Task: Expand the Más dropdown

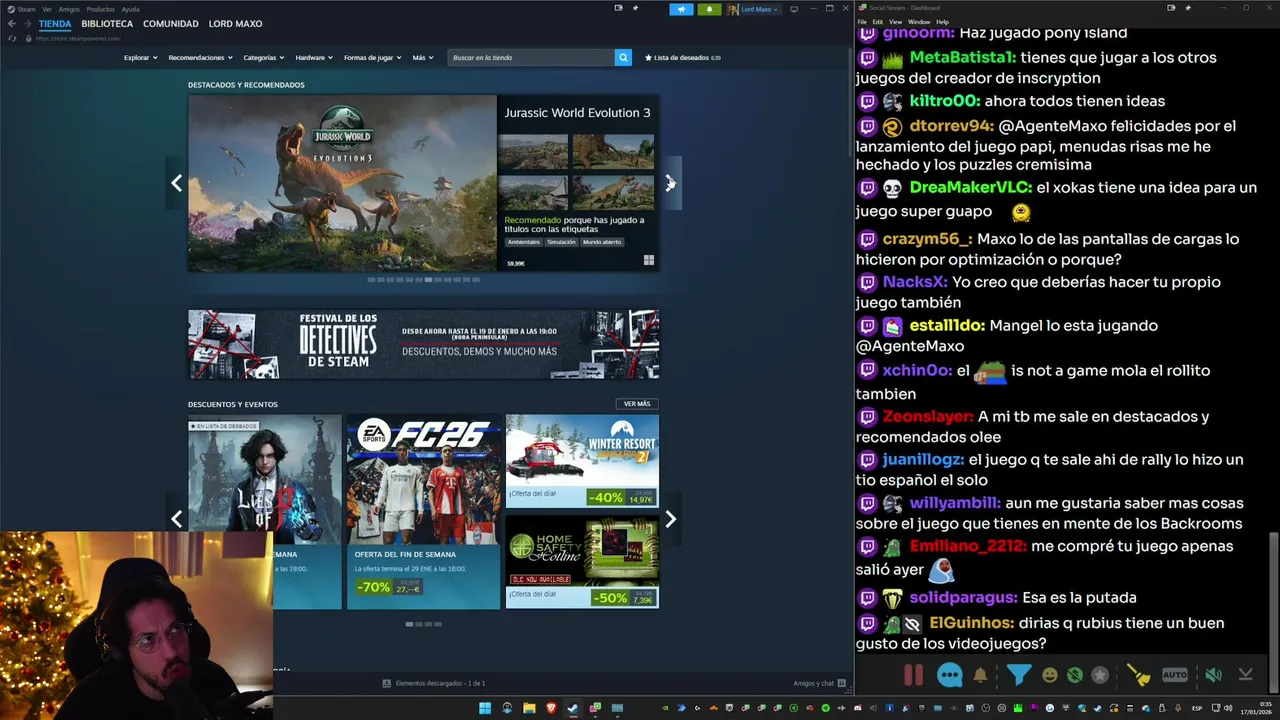Action: coord(423,57)
